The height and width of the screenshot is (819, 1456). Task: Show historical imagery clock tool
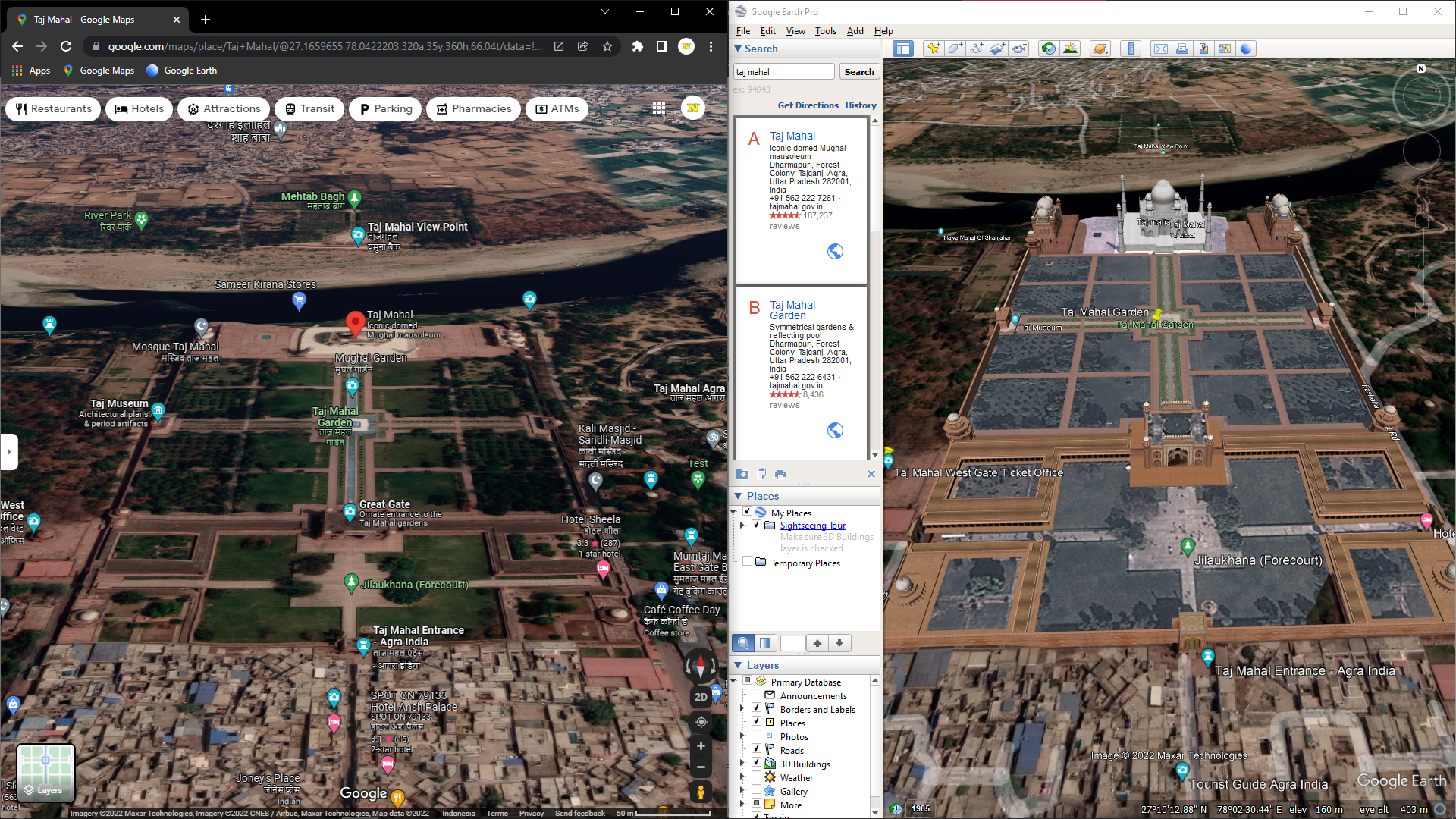(1048, 49)
